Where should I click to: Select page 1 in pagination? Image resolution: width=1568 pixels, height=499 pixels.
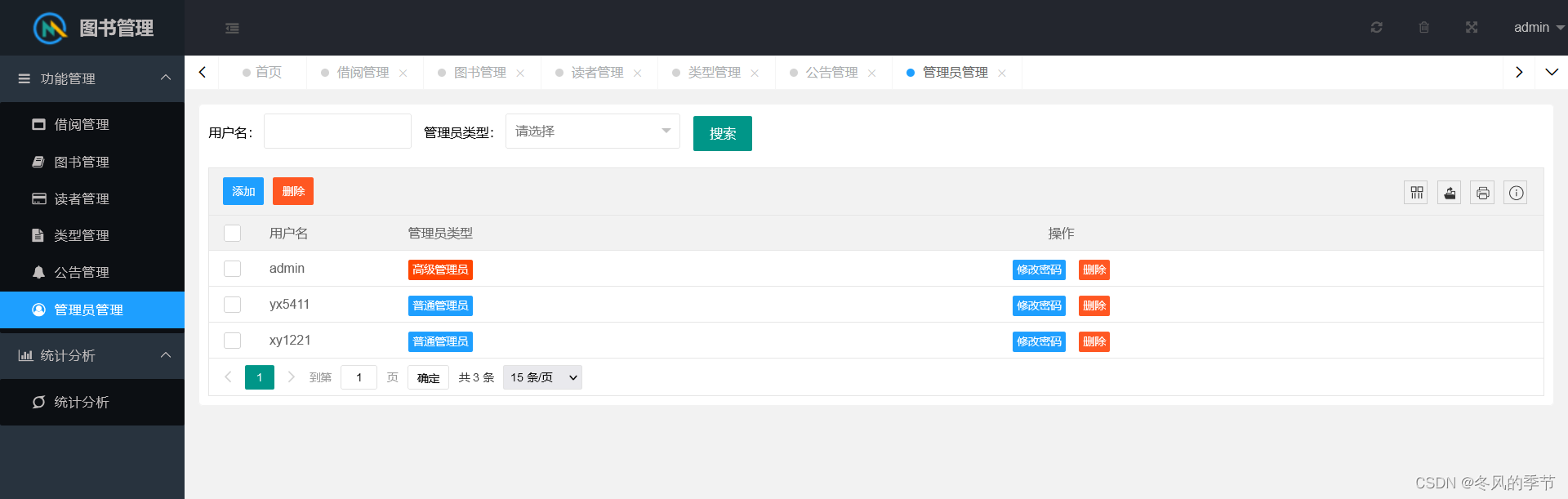[260, 377]
